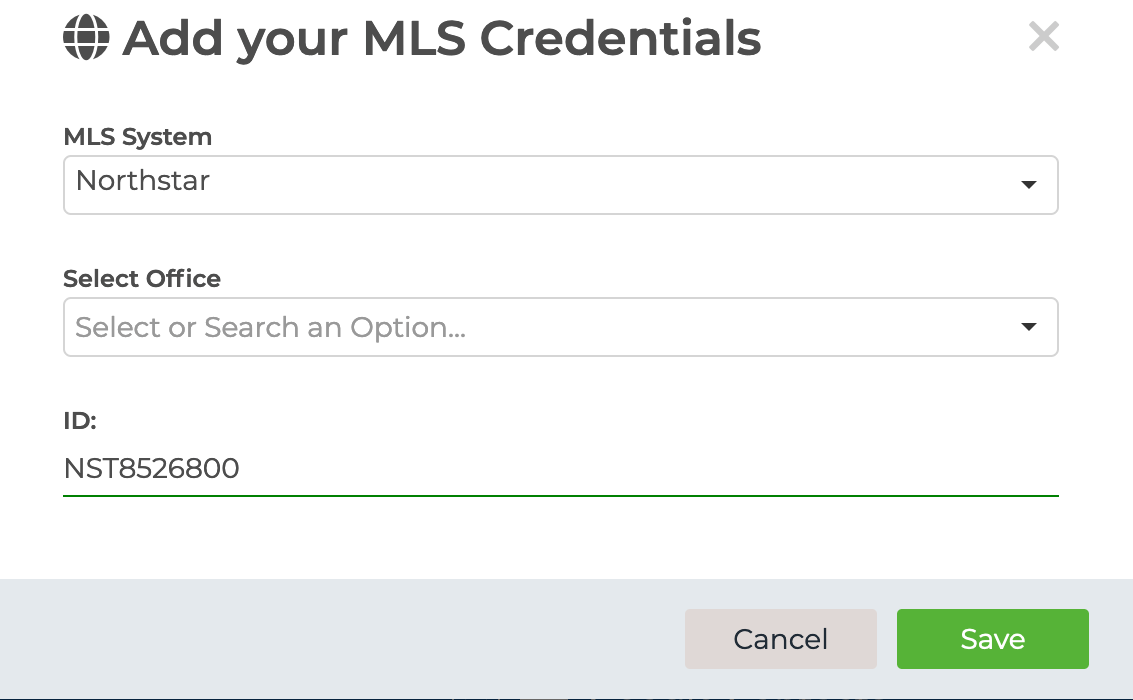
Task: Expand the Select Office dropdown arrow
Action: (x=1029, y=327)
